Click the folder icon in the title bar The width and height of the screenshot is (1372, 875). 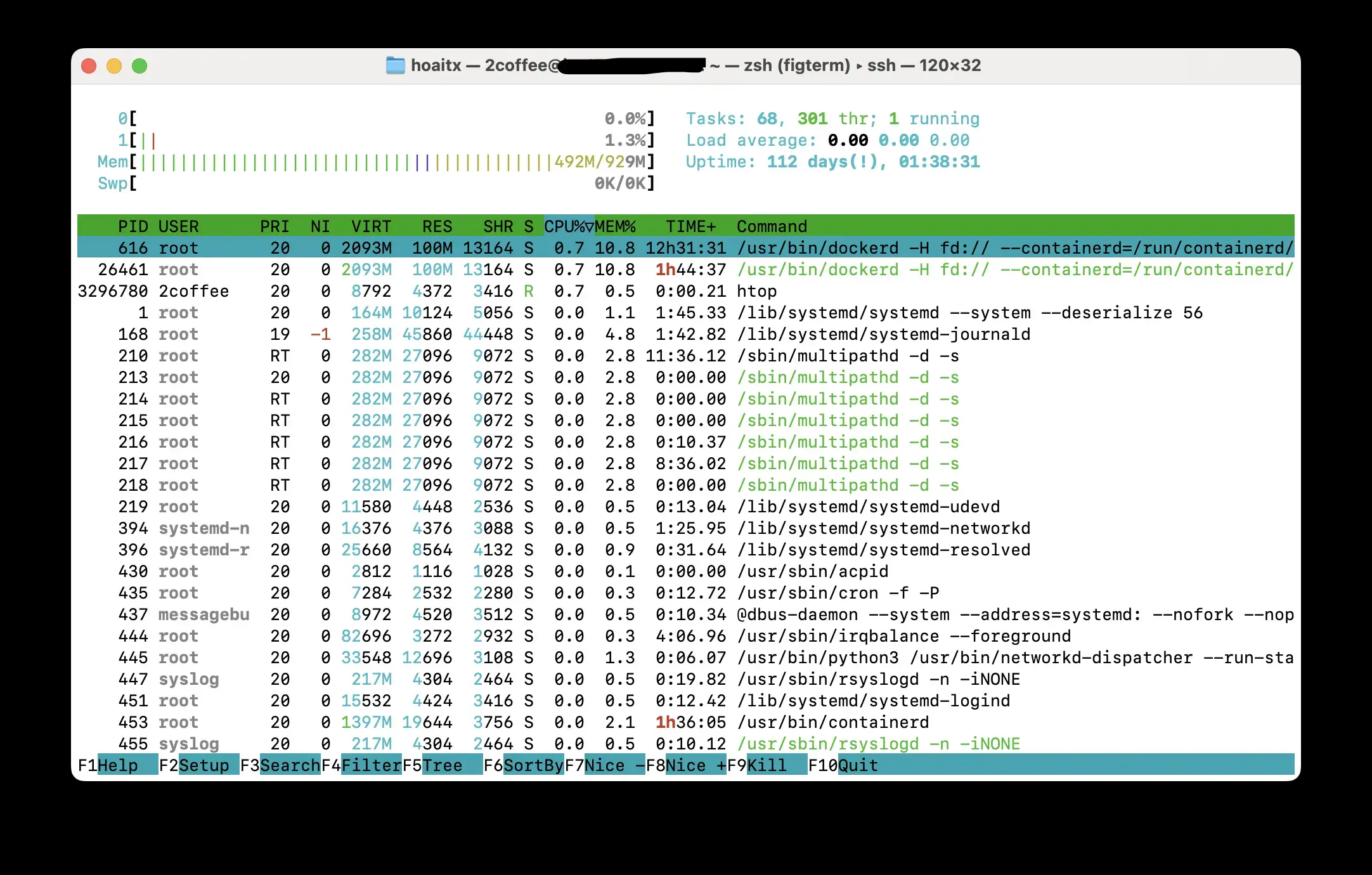point(395,65)
